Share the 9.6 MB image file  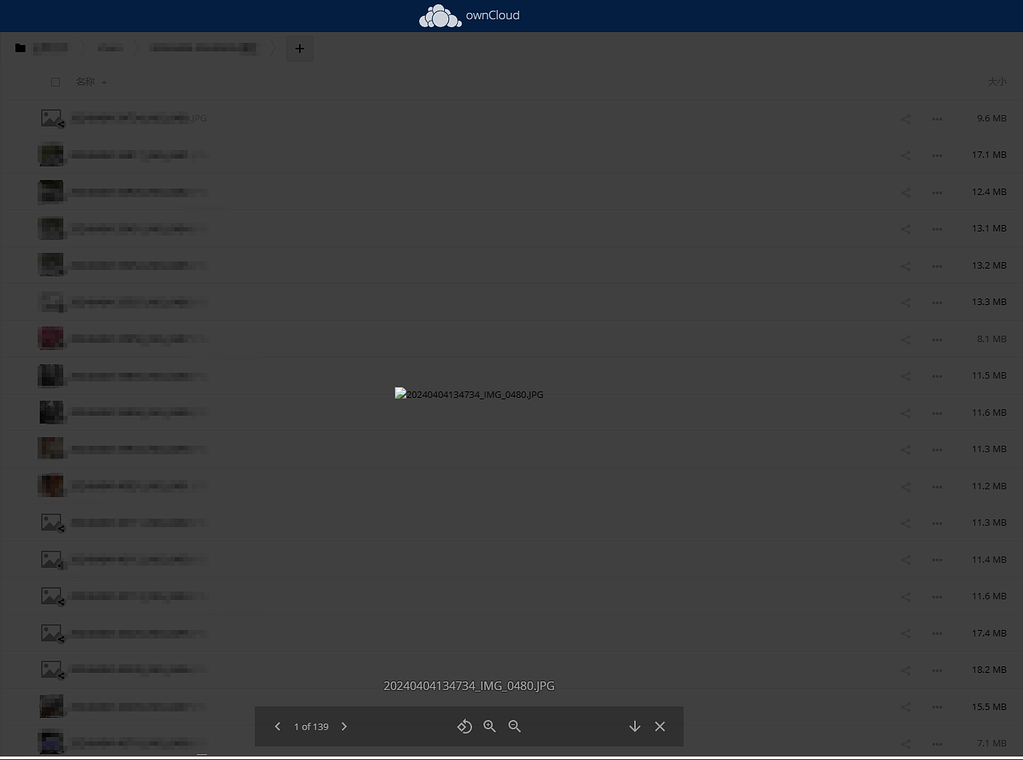coord(905,118)
